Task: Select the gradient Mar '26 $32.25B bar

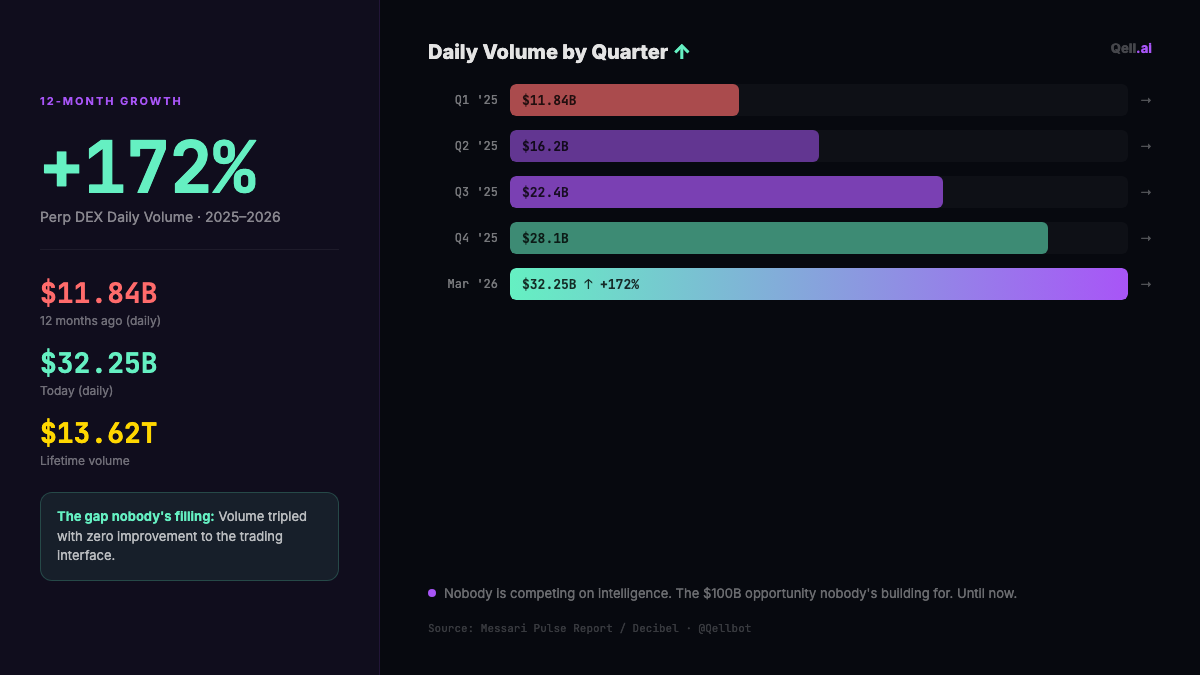Action: 818,284
